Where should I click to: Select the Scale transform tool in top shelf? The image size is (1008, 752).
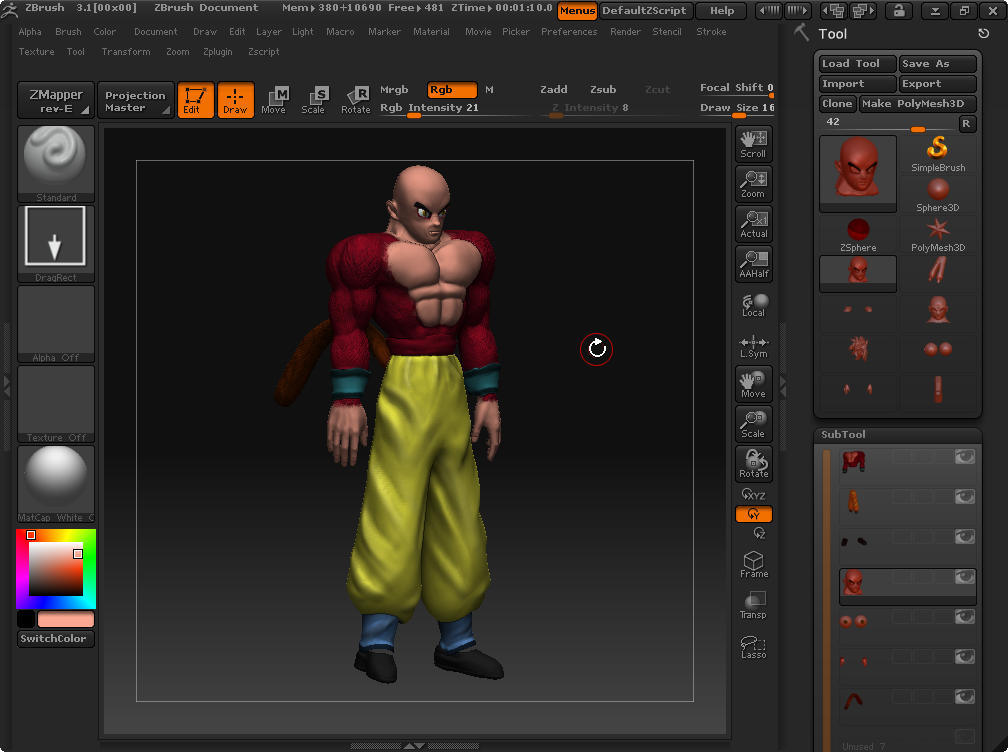[314, 100]
